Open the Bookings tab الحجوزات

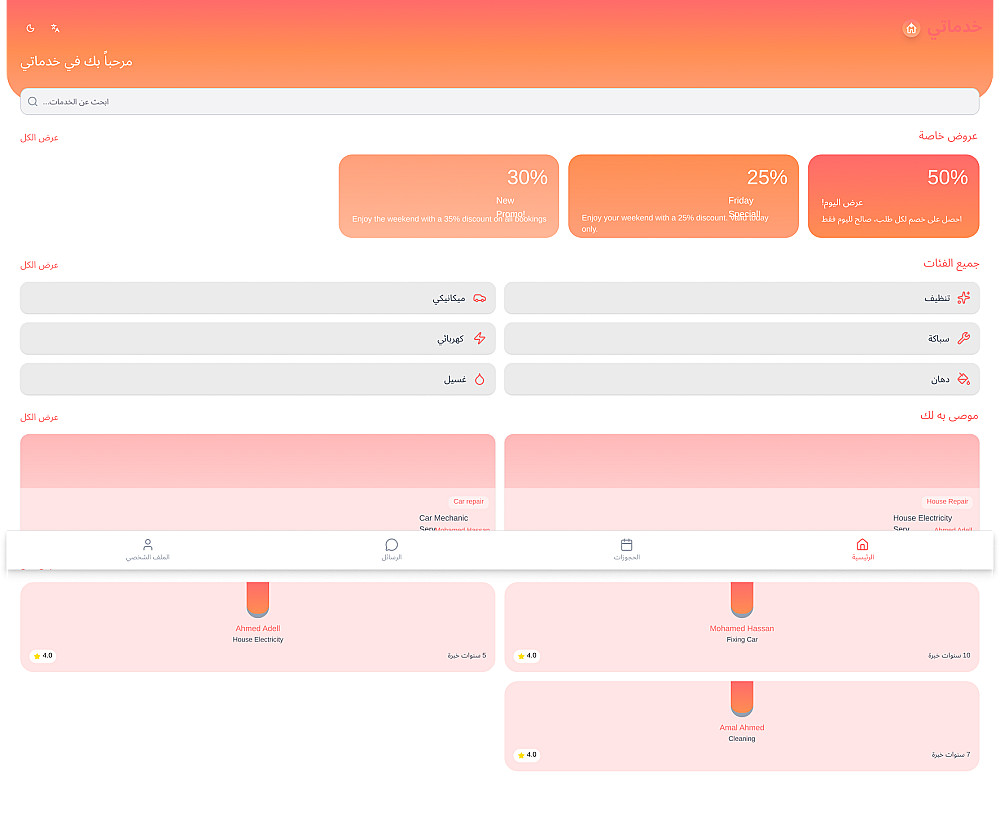626,549
